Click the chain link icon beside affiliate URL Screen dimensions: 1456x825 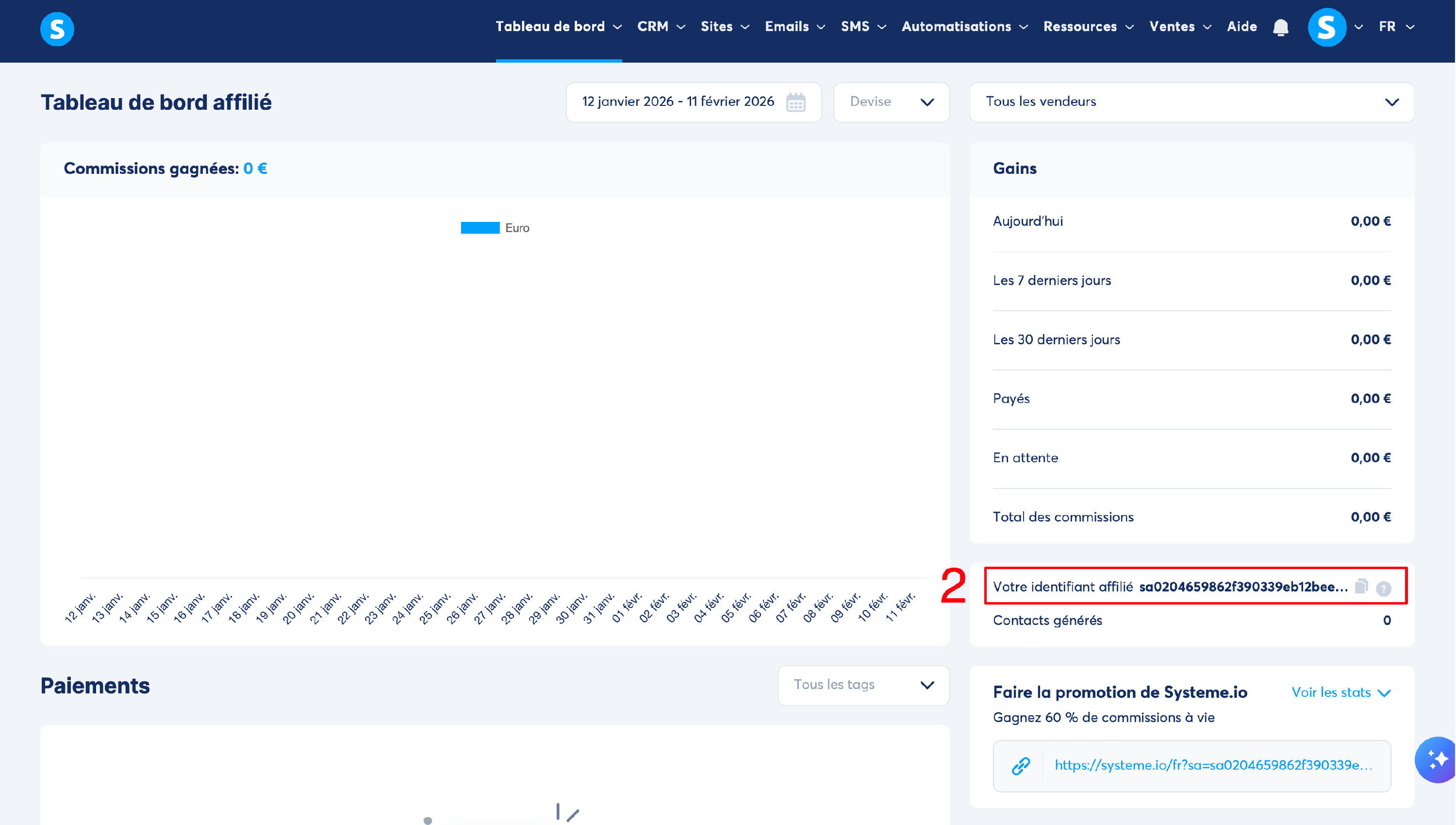click(1021, 765)
